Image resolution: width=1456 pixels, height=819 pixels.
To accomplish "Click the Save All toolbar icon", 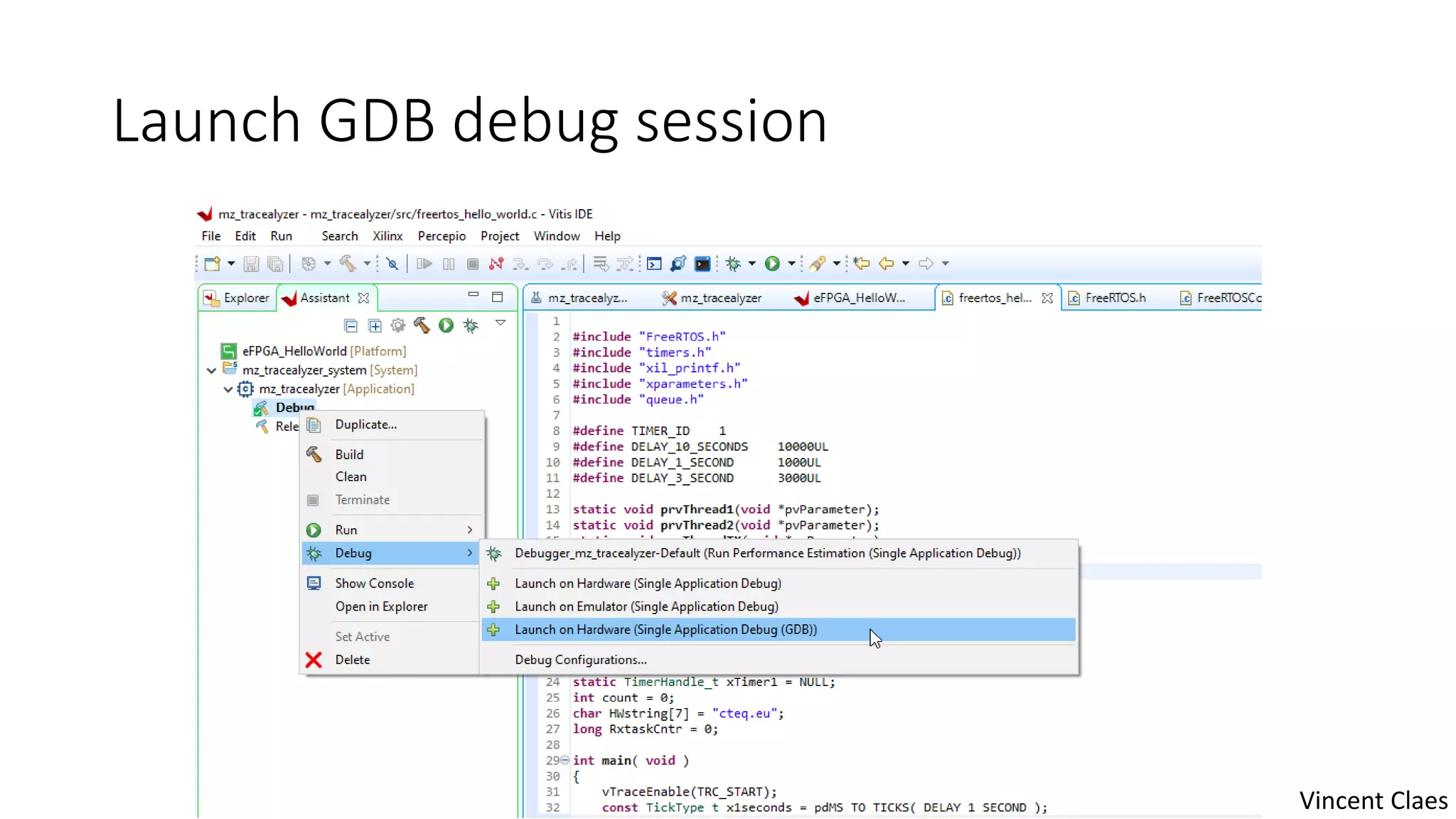I will coord(275,264).
